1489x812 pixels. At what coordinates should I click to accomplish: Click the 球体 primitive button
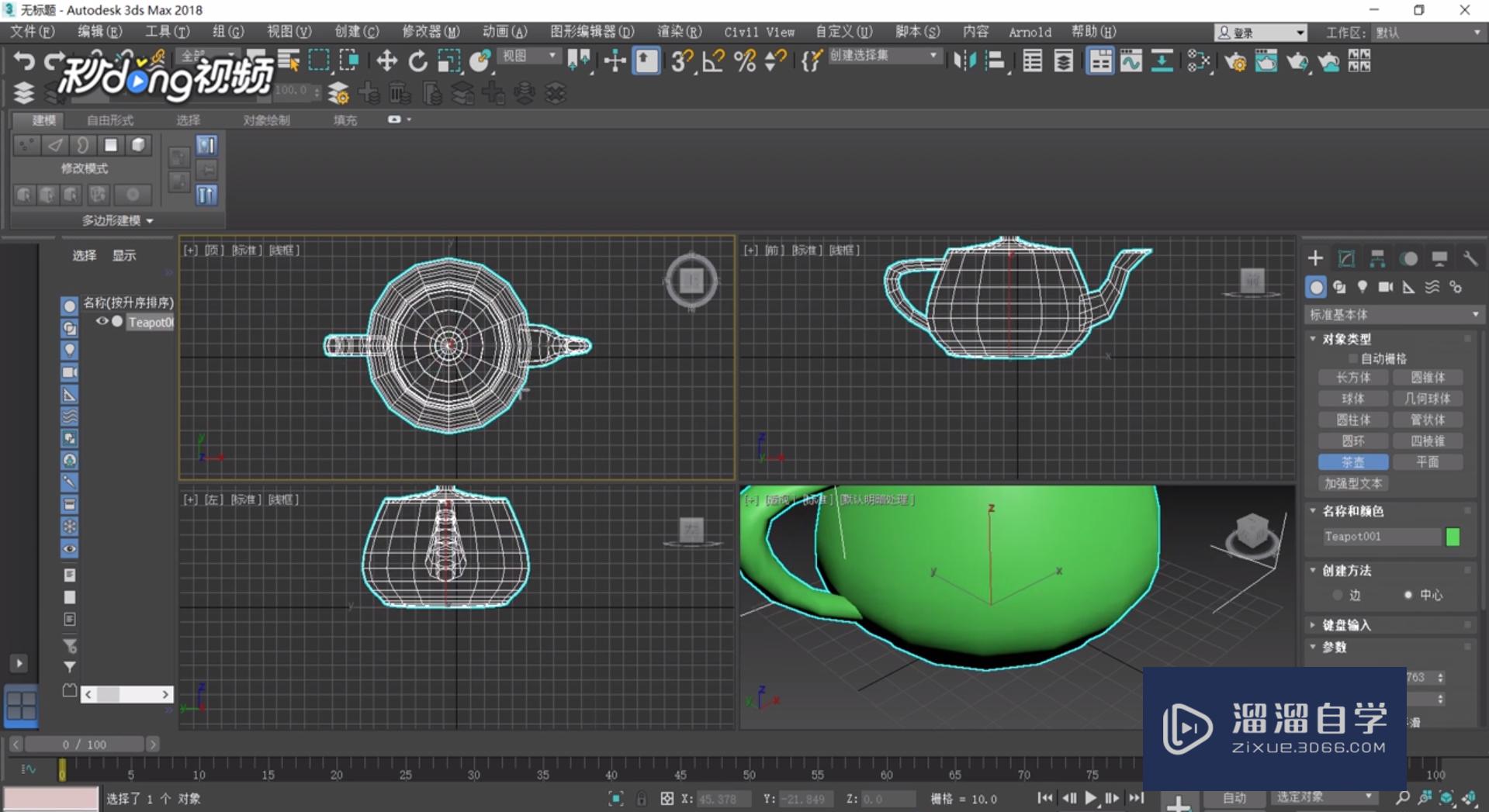1352,399
